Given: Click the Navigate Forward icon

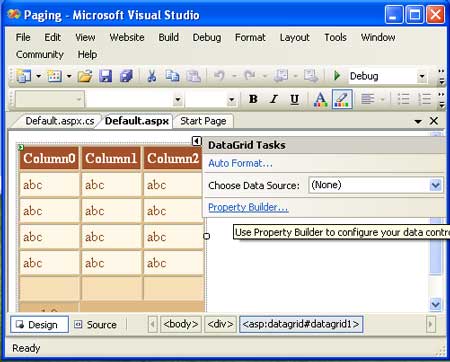Looking at the screenshot, I should click(x=311, y=76).
